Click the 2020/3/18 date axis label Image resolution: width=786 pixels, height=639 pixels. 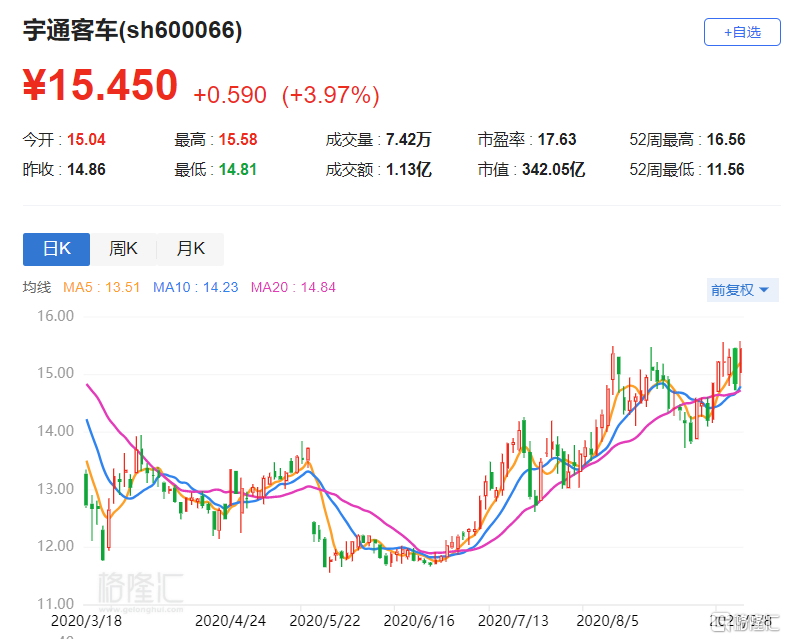pos(86,621)
